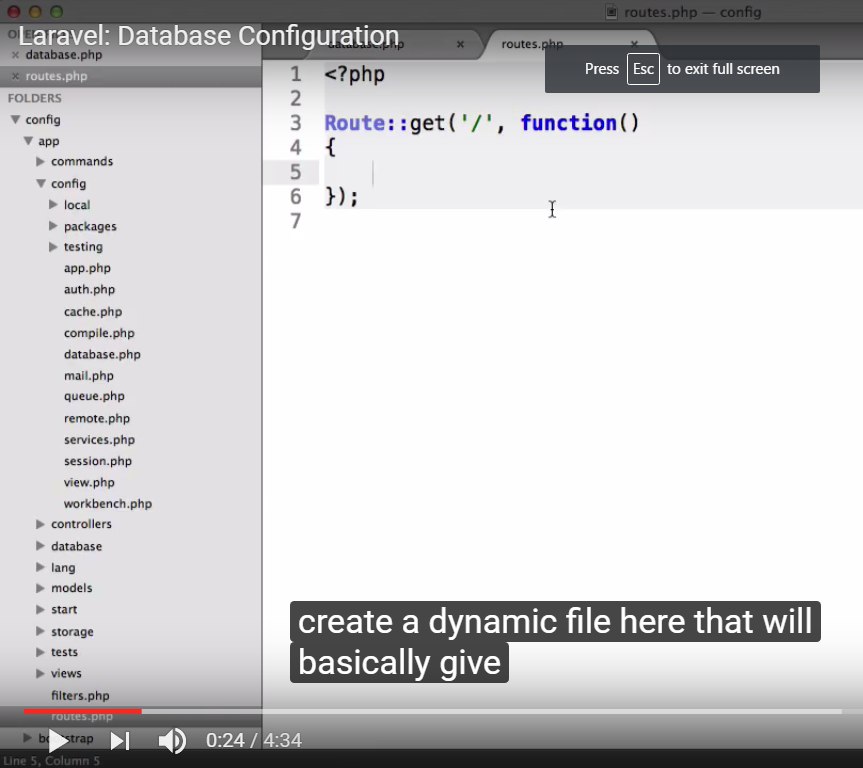Open workbench.php in the sidebar
Screen dimensions: 863x768
108,504
